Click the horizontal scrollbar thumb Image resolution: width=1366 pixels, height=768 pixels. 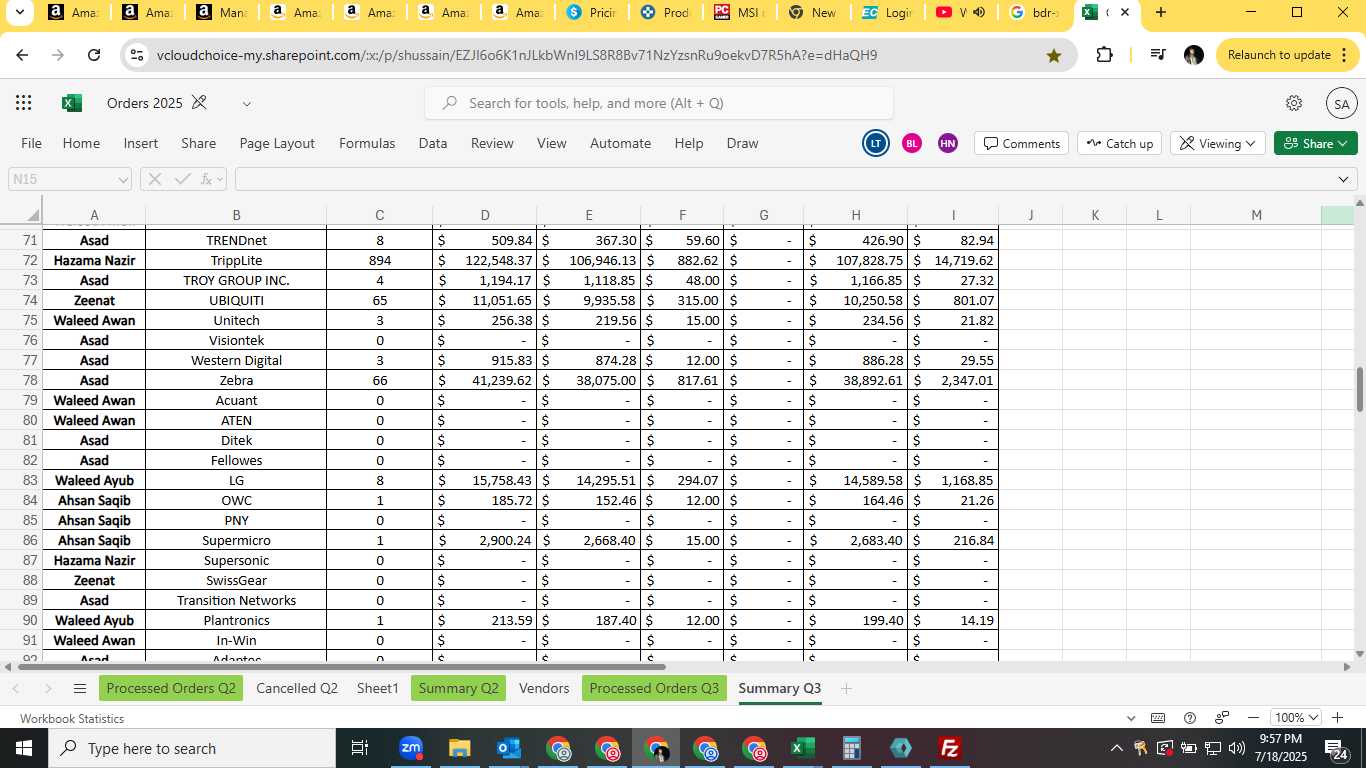(x=340, y=666)
